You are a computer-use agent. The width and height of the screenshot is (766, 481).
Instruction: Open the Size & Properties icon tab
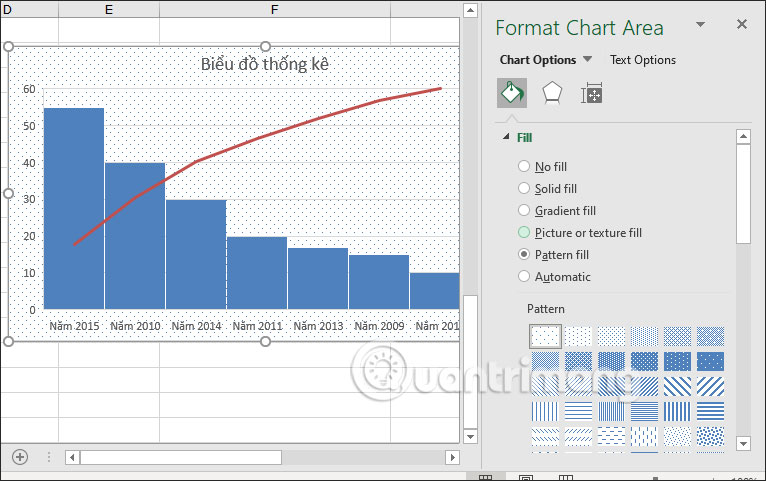point(592,94)
